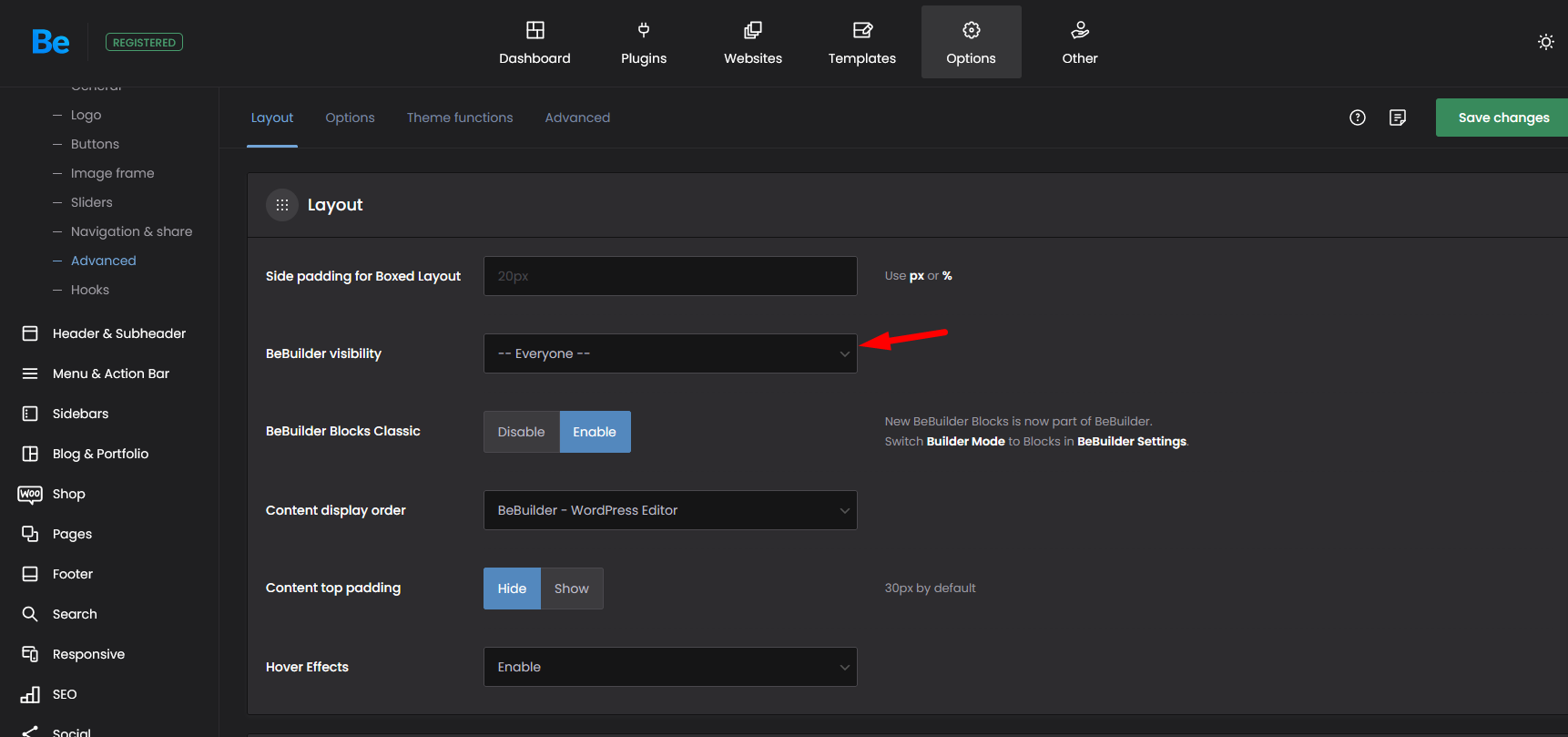Screen dimensions: 1568x737
Task: Switch to the Options sub-tab
Action: coord(350,118)
